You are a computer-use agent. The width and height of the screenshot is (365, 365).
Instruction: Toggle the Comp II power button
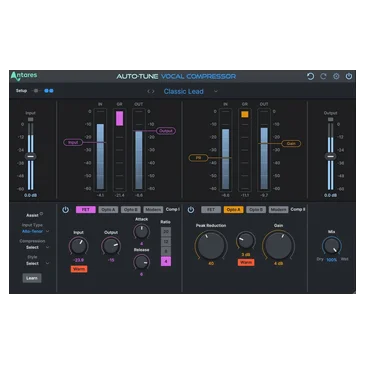[x=191, y=210]
